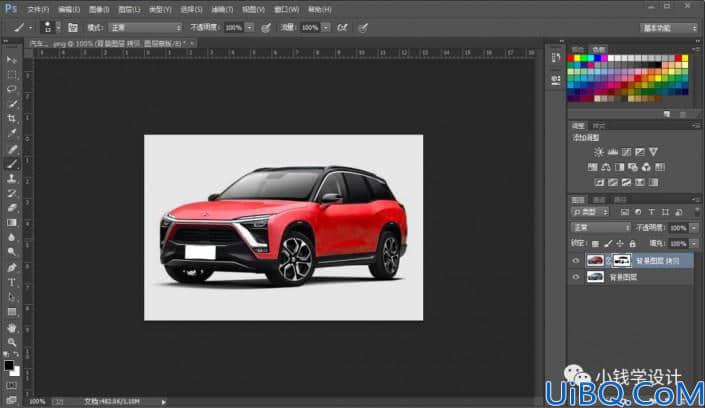Toggle lock image pixels
This screenshot has height=408, width=705.
pos(608,244)
